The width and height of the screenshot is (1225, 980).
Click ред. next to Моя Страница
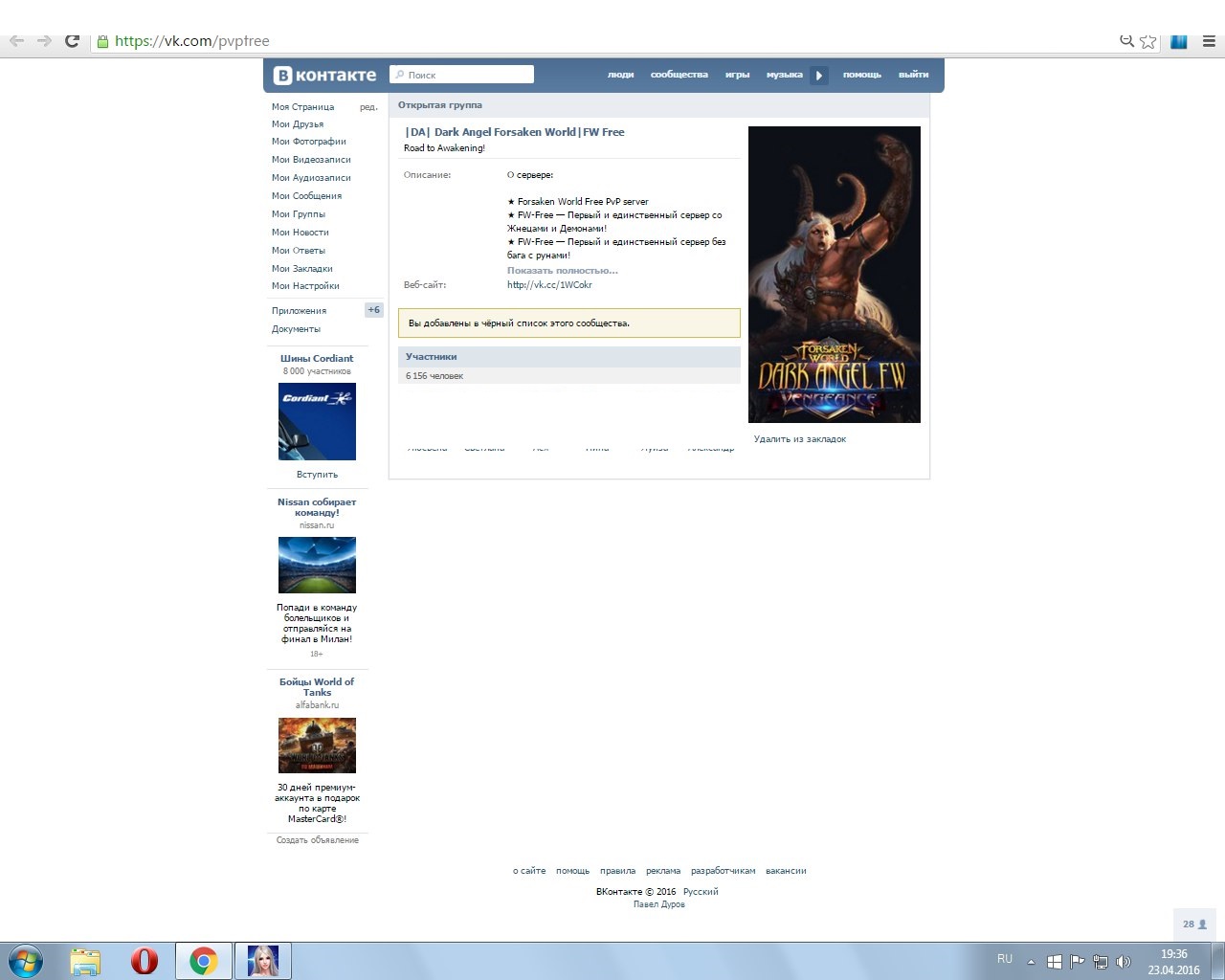coord(368,107)
